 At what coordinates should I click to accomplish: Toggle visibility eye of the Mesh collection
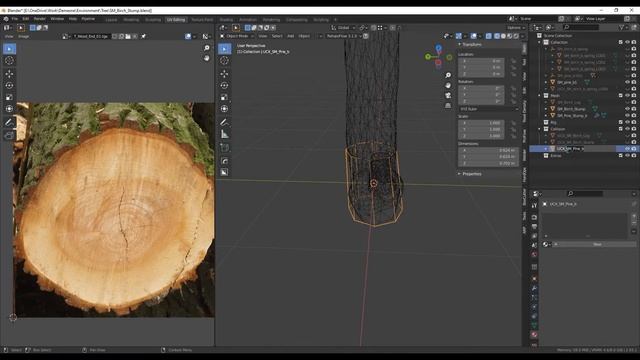coord(627,96)
